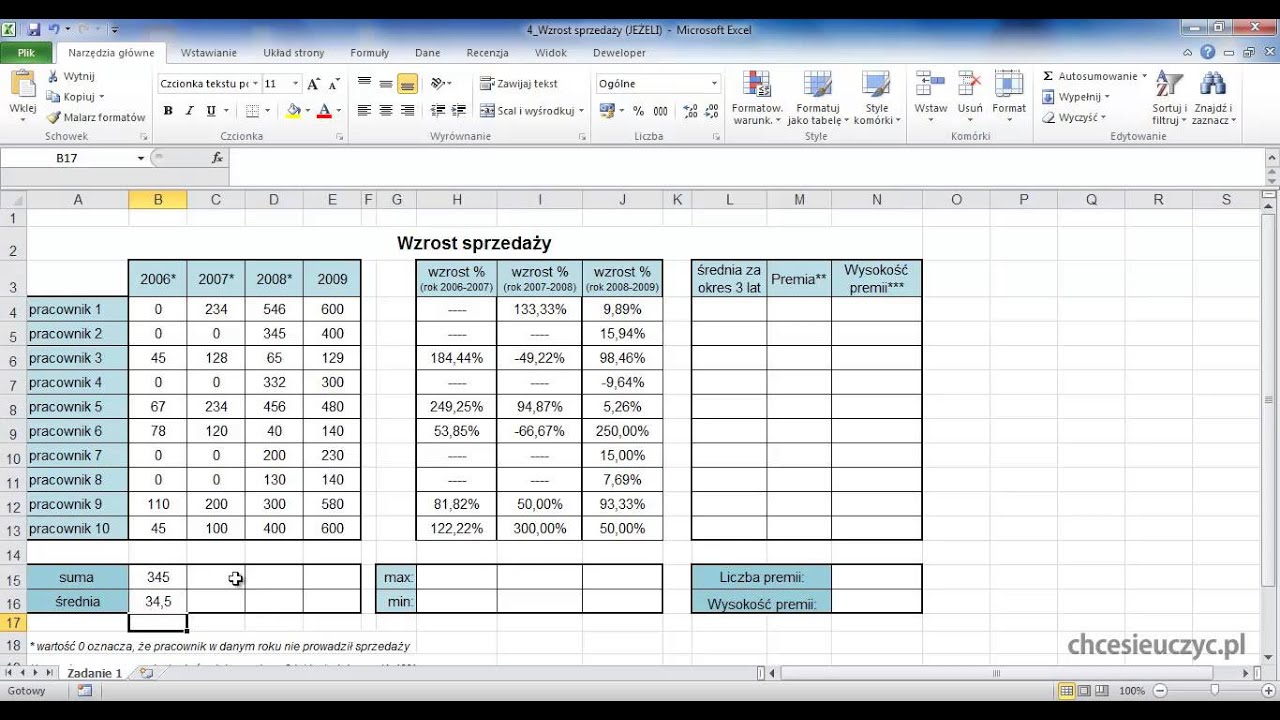Open Sortuj i filtruj menu
Viewport: 1280px width, 720px height.
(1169, 98)
